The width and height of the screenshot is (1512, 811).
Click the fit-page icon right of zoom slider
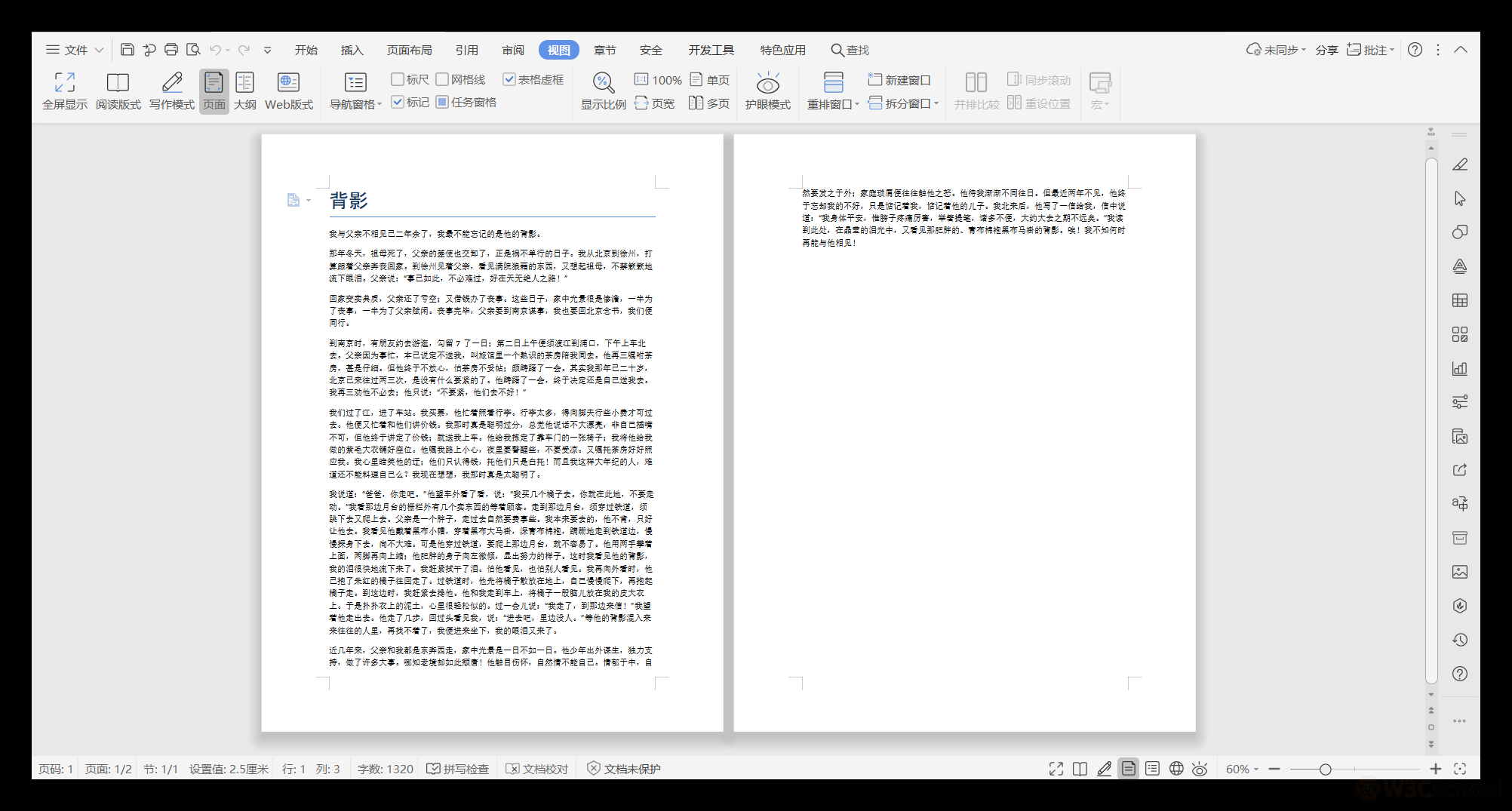click(x=1460, y=769)
